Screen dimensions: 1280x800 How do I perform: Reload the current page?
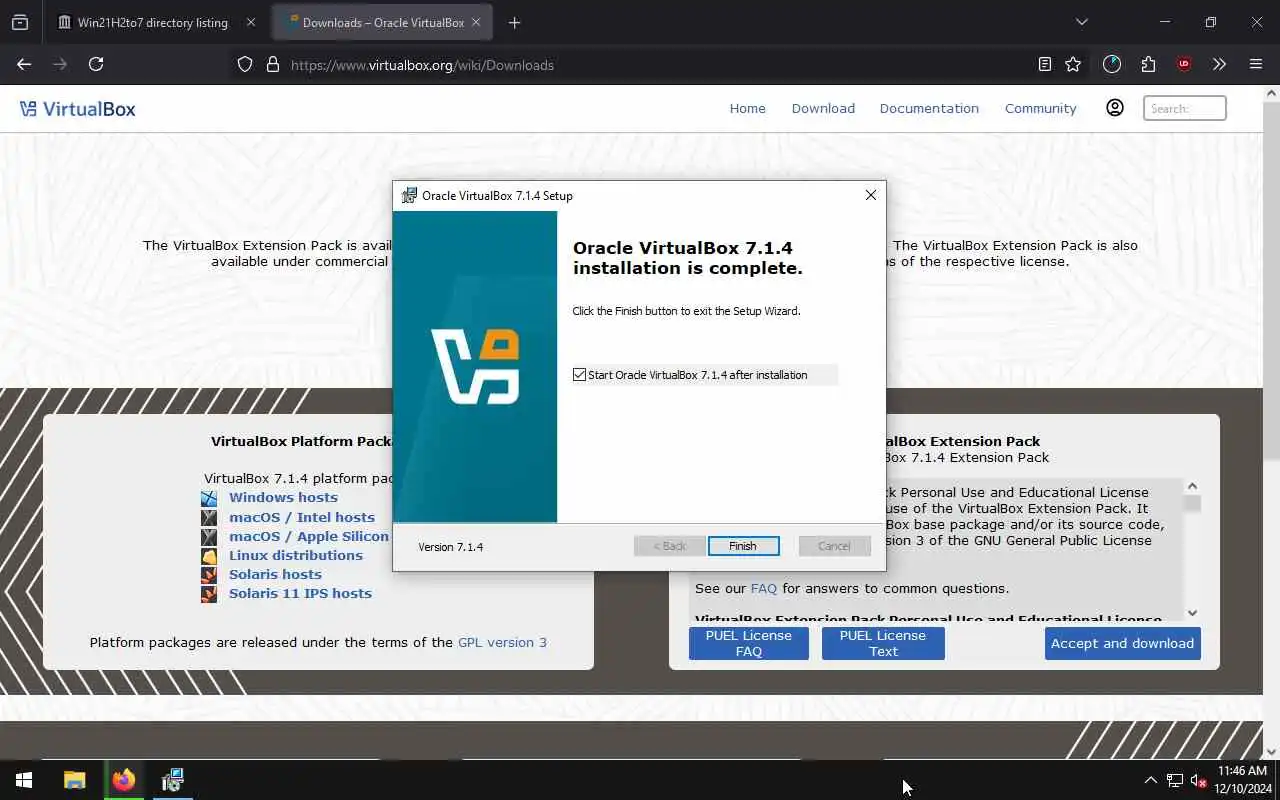click(96, 64)
